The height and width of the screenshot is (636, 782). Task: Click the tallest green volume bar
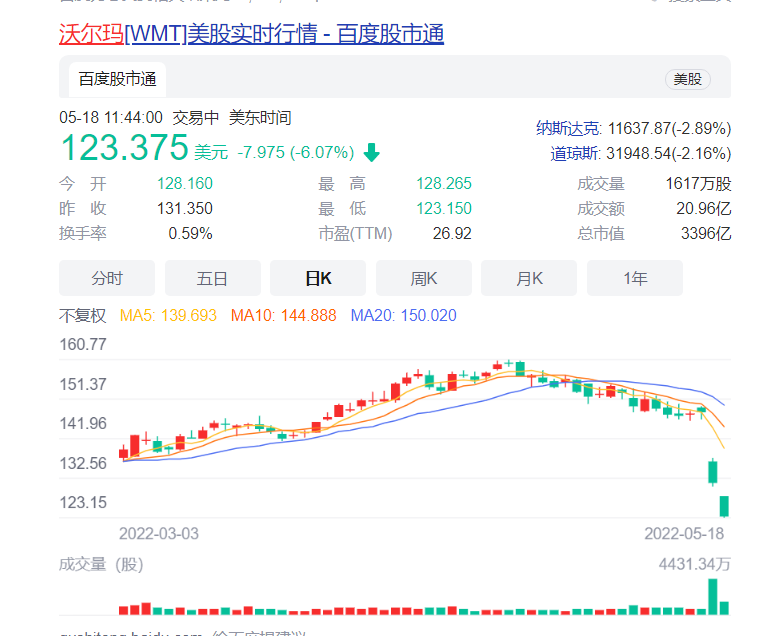[x=713, y=597]
